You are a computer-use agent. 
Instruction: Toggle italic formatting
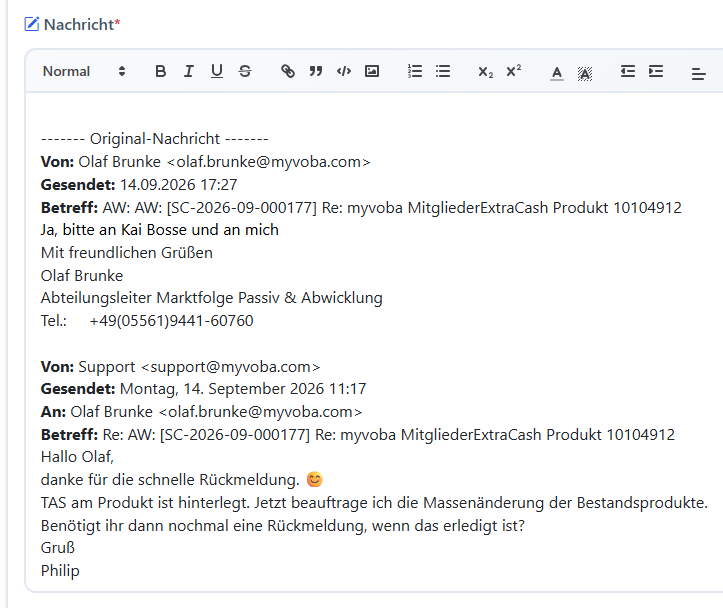pyautogui.click(x=189, y=71)
